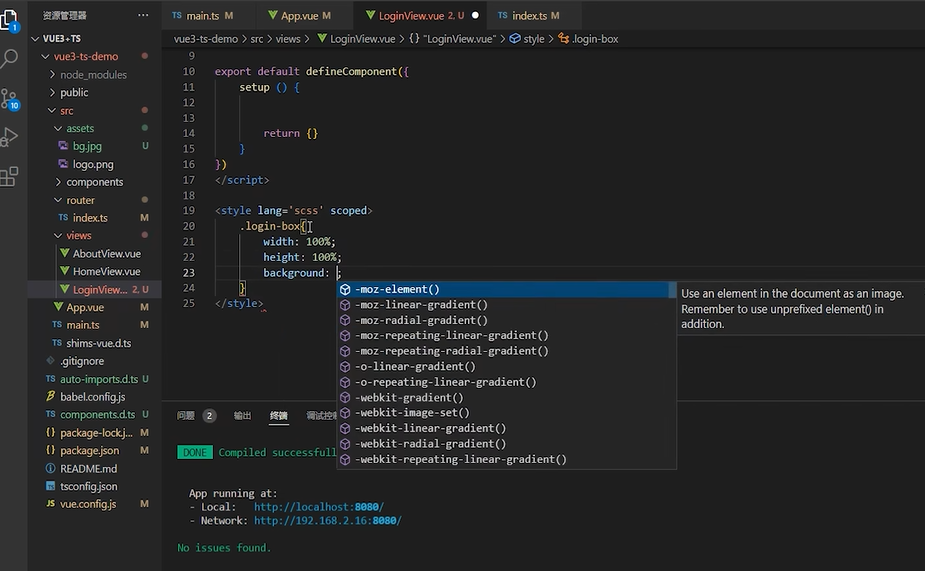
Task: Open bg.jpg in the explorer
Action: [94, 146]
